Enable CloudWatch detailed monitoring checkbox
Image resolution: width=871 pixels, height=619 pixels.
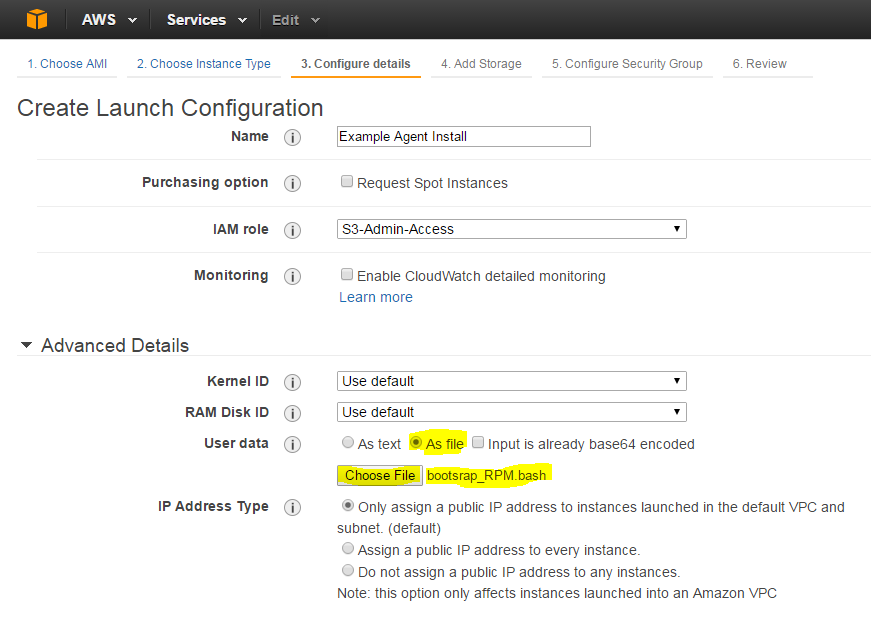coord(347,274)
